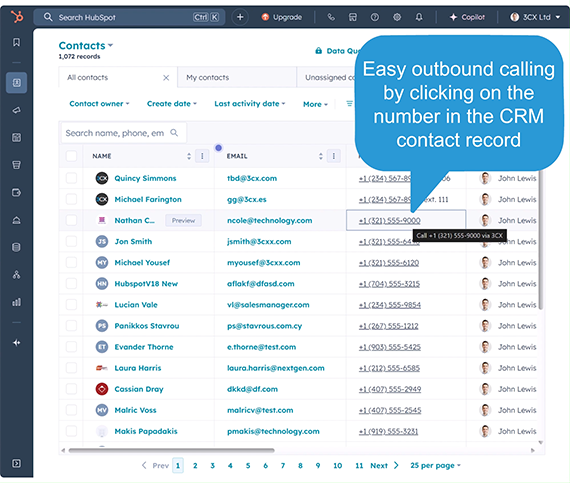This screenshot has width=570, height=483.
Task: Open the Breeze AI sparkle sidebar icon
Action: coord(16,343)
